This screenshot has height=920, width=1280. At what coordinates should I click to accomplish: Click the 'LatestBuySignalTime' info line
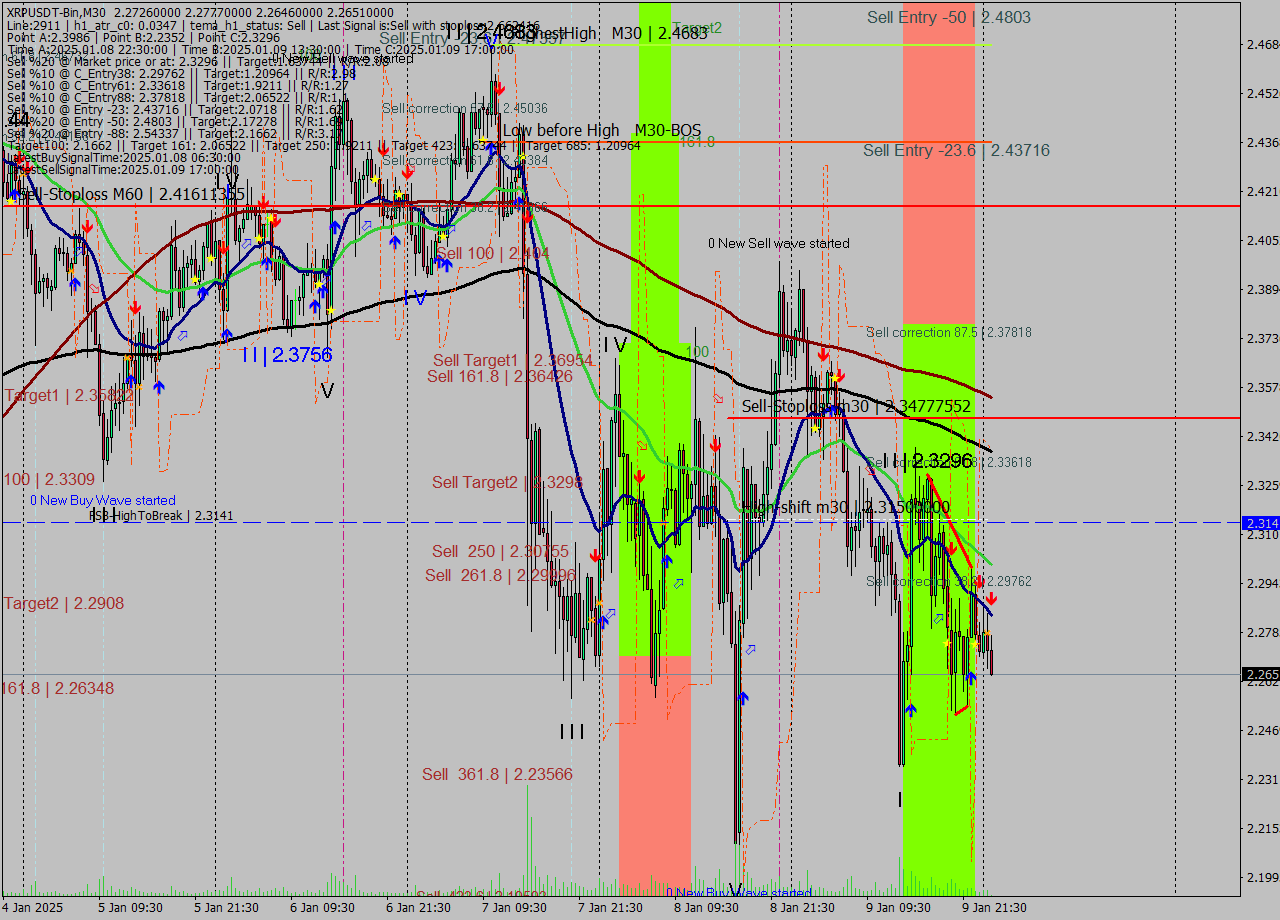point(124,157)
